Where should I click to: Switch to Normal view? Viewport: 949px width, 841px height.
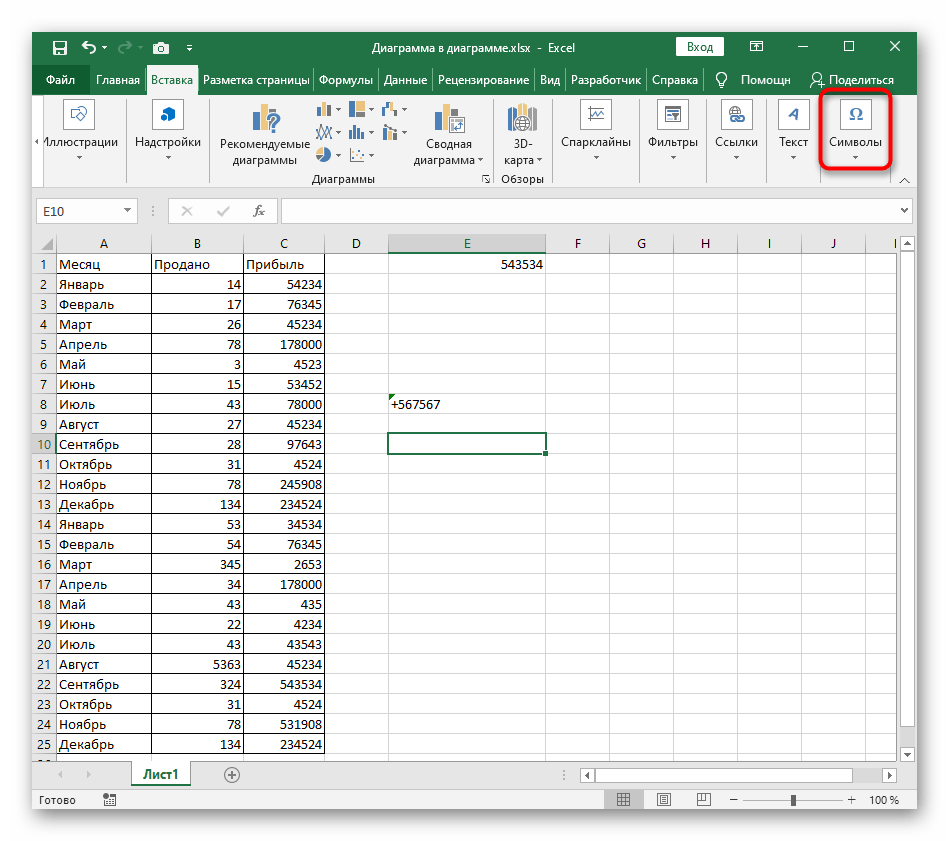623,800
